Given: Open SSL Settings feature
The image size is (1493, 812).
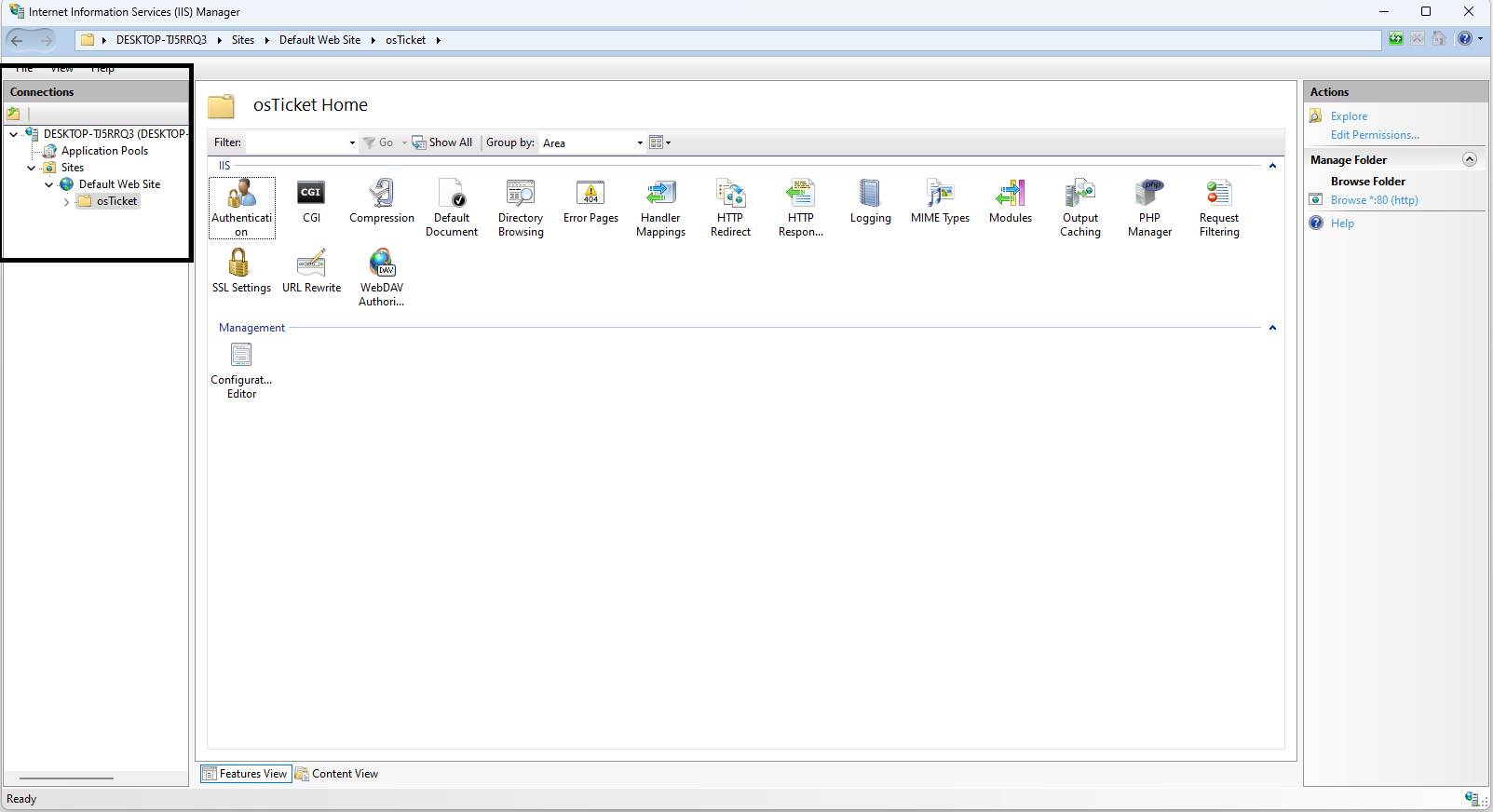Looking at the screenshot, I should pos(241,272).
